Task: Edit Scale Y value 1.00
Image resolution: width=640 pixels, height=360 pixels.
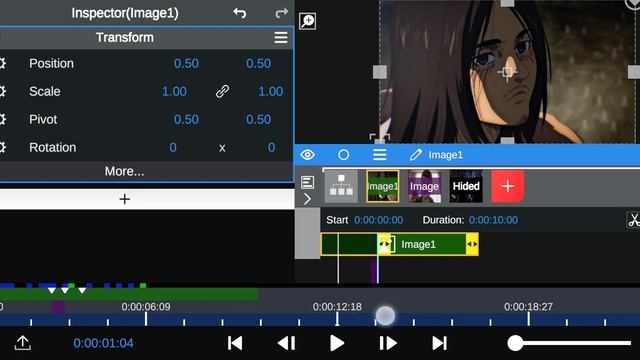Action: 271,91
